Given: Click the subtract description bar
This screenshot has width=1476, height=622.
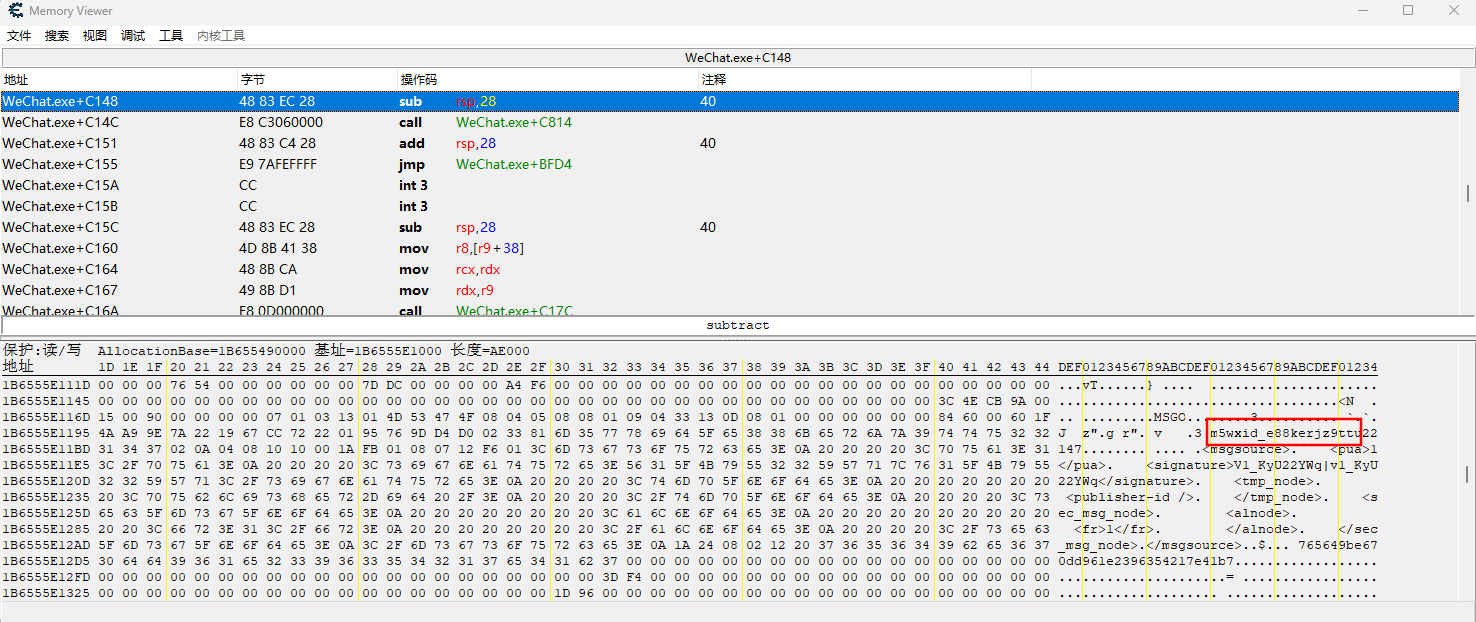Looking at the screenshot, I should click(x=738, y=325).
